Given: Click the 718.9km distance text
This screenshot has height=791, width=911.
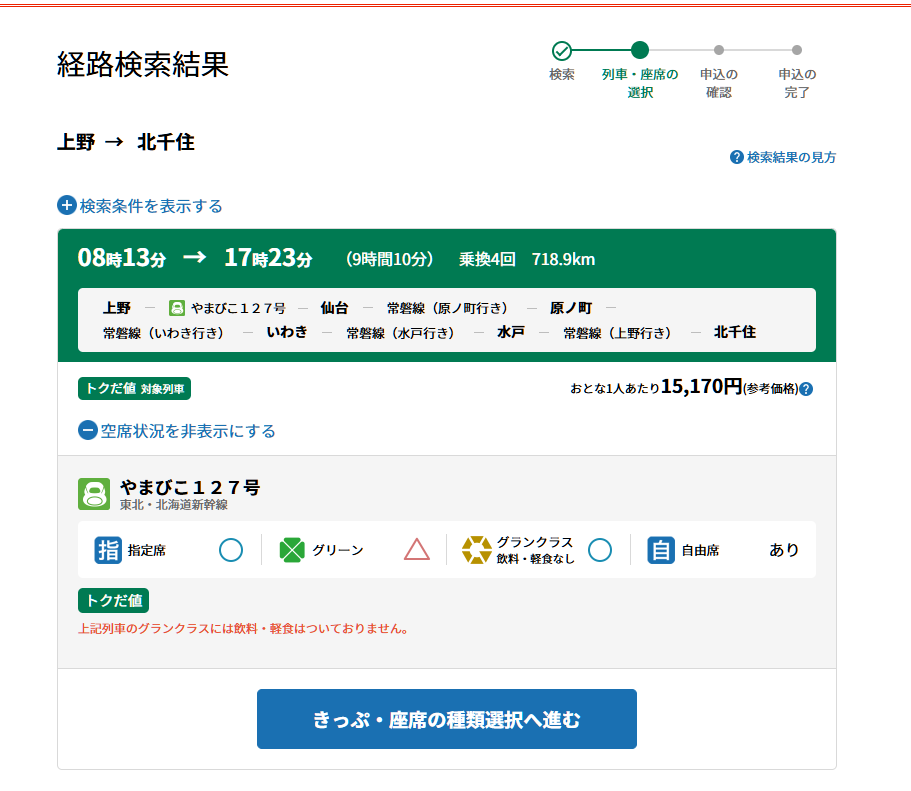Looking at the screenshot, I should (x=564, y=259).
